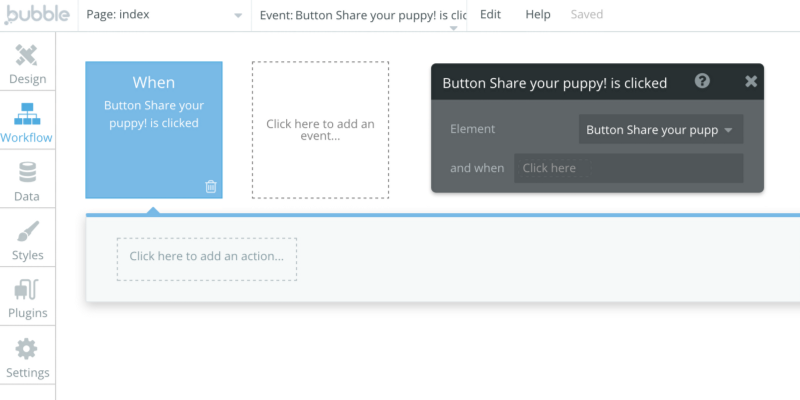Click the 'and when' condition field
The image size is (800, 400).
[628, 168]
